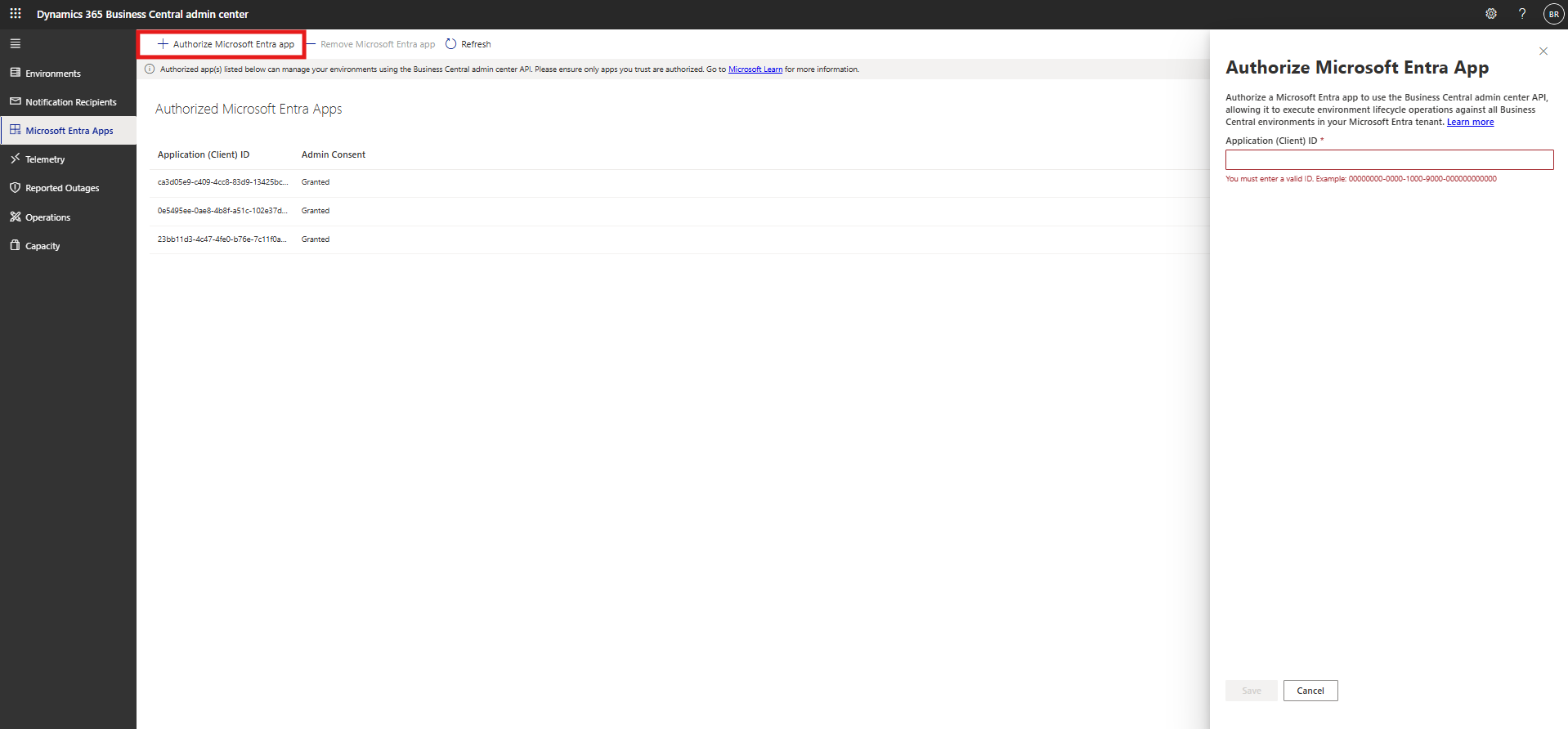1568x729 pixels.
Task: Click Granted status in the 0e5495ee row
Action: coord(316,211)
